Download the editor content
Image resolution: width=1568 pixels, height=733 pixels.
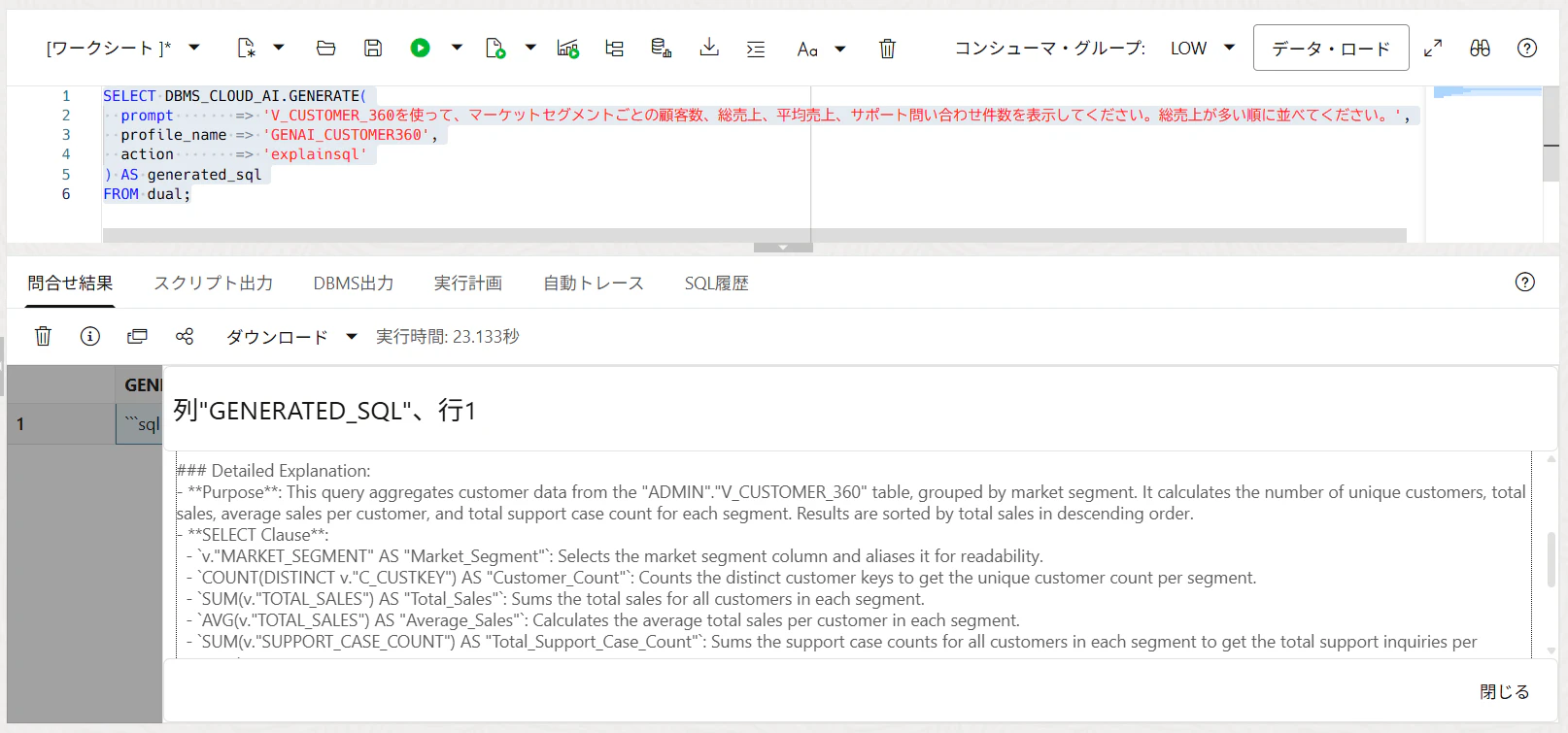point(709,48)
